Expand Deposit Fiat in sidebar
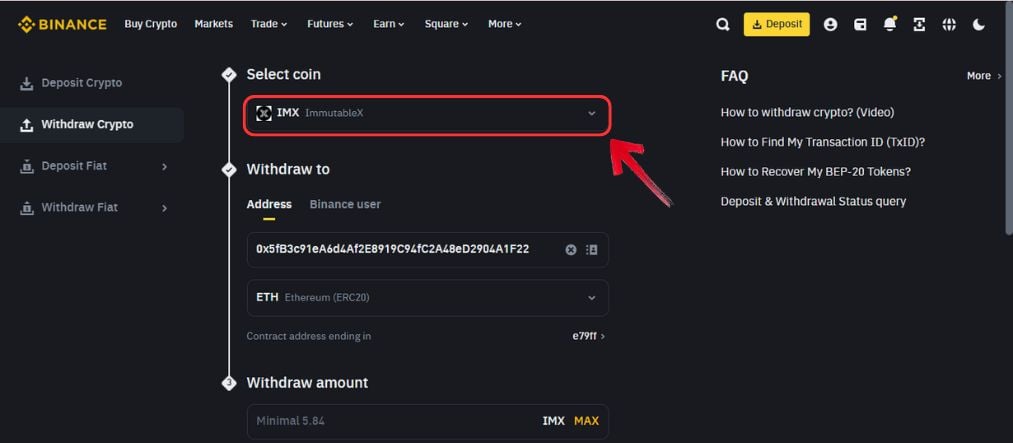The image size is (1013, 443). point(94,166)
